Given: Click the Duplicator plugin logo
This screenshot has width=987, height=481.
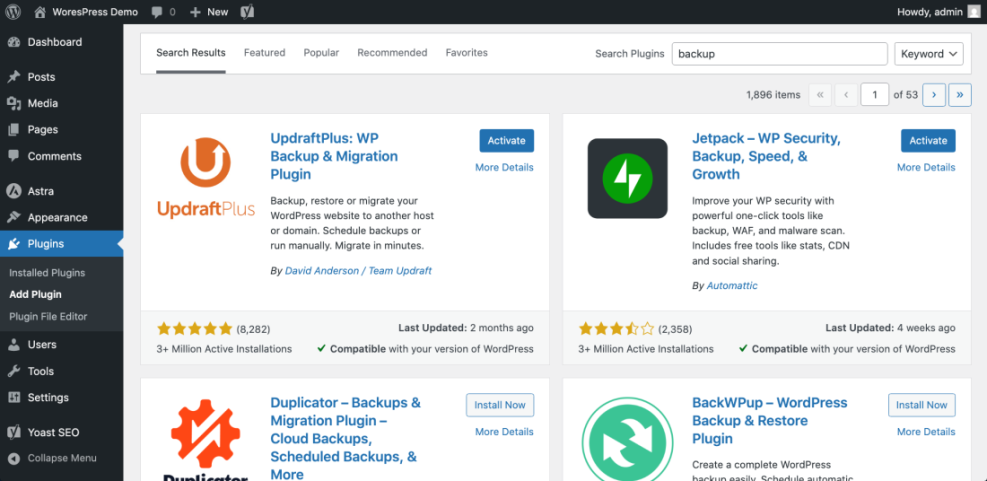Looking at the screenshot, I should (206, 441).
